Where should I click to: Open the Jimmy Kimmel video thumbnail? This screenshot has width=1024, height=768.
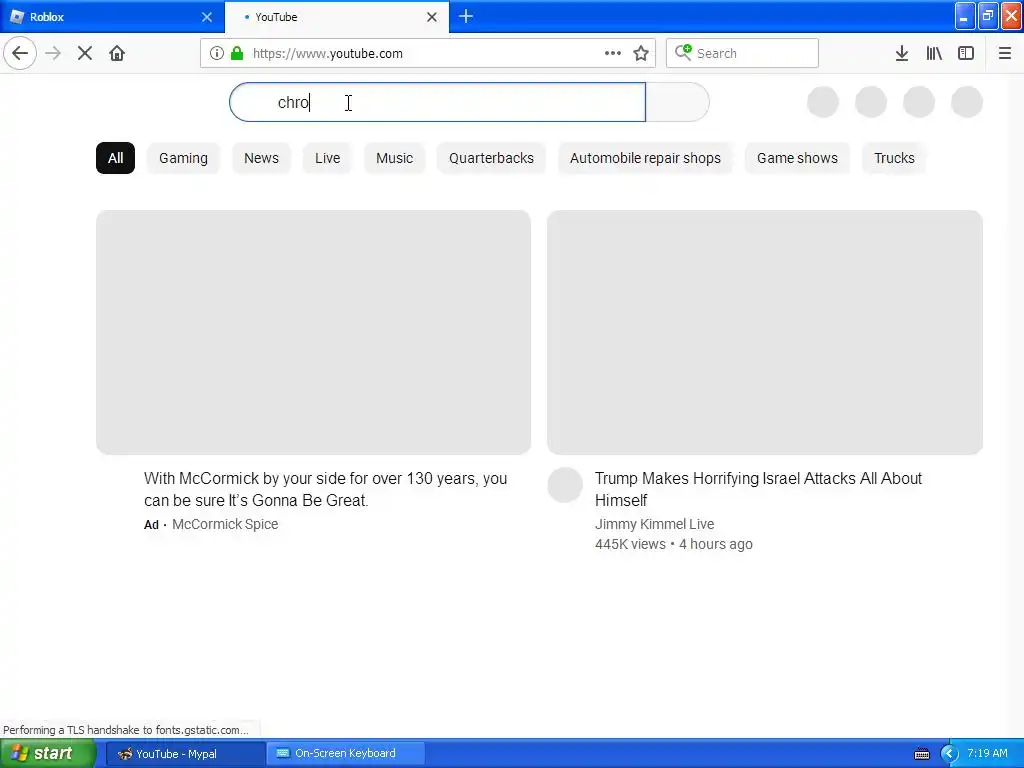point(765,332)
